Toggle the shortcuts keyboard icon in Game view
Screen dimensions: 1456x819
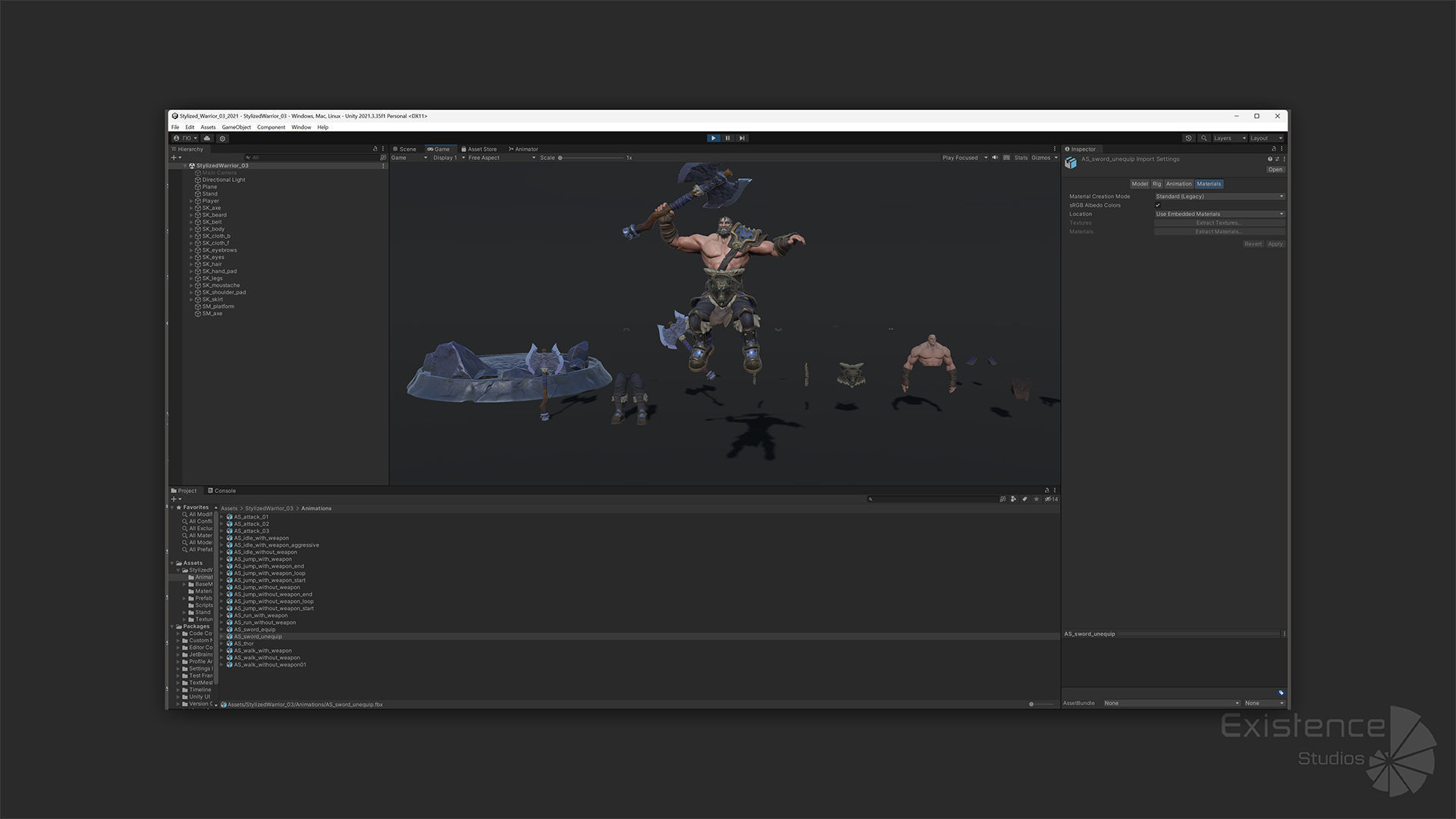point(1006,158)
